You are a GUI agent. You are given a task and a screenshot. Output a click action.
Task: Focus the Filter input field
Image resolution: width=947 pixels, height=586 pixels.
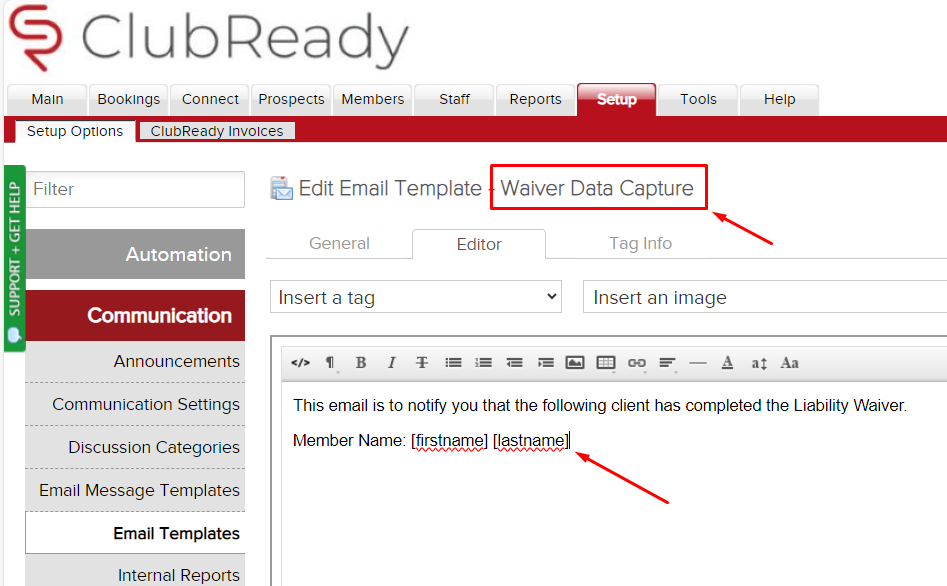(x=135, y=189)
